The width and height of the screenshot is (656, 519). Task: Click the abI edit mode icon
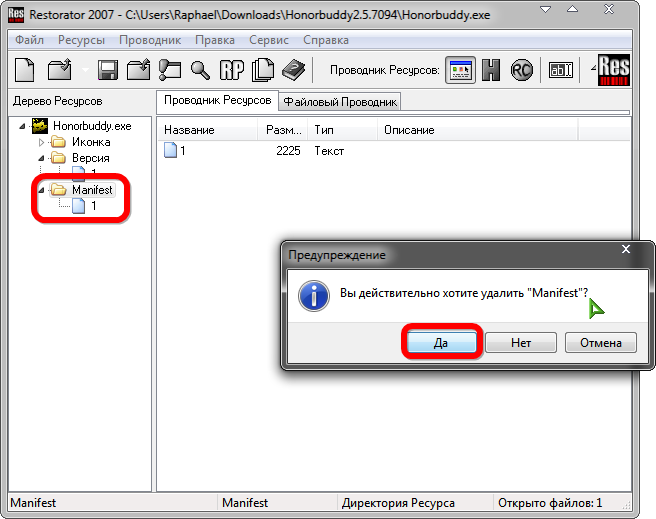[561, 70]
